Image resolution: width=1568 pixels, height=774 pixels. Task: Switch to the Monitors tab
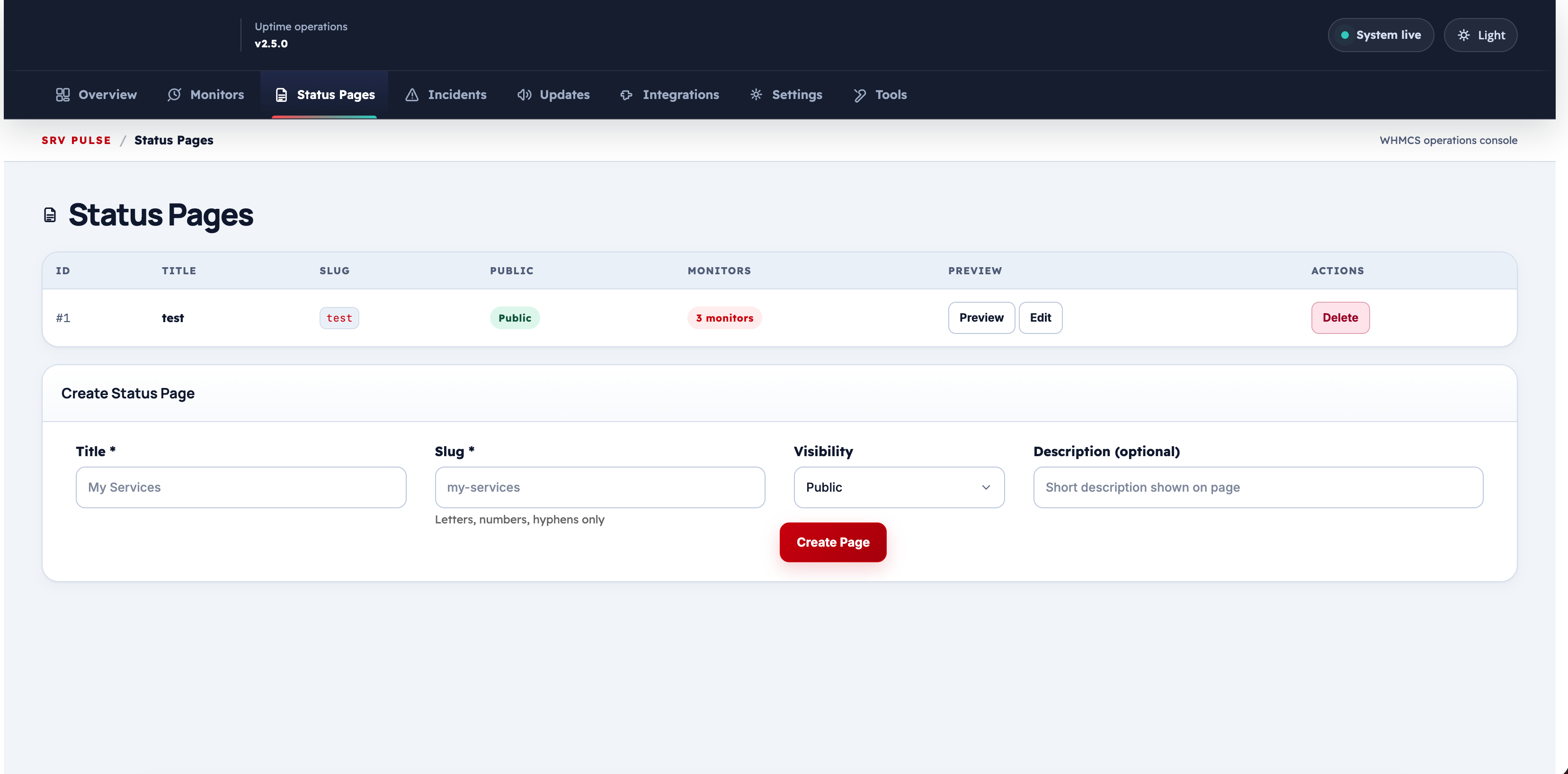[x=206, y=94]
